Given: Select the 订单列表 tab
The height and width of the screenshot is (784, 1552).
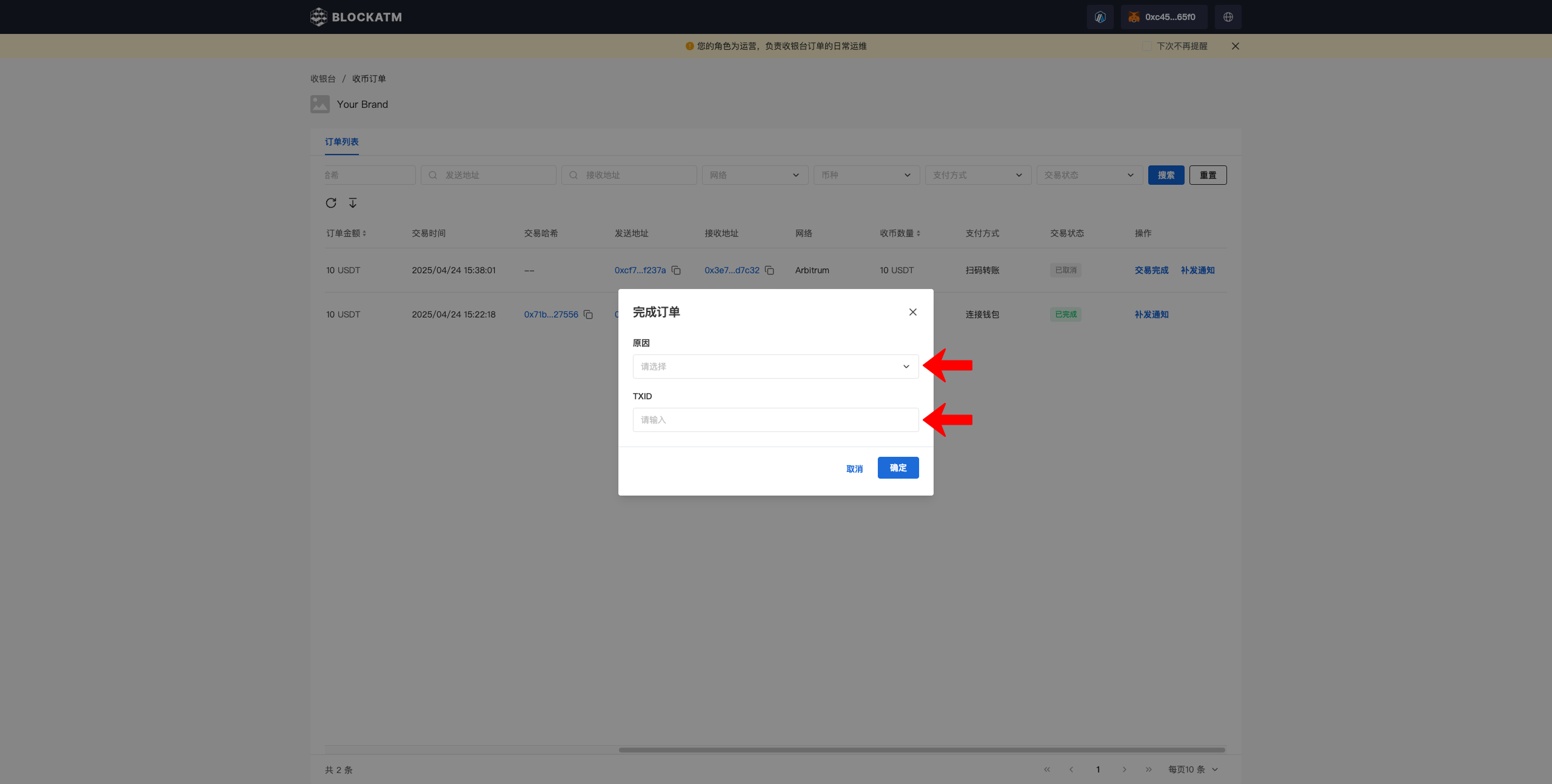Looking at the screenshot, I should 341,142.
